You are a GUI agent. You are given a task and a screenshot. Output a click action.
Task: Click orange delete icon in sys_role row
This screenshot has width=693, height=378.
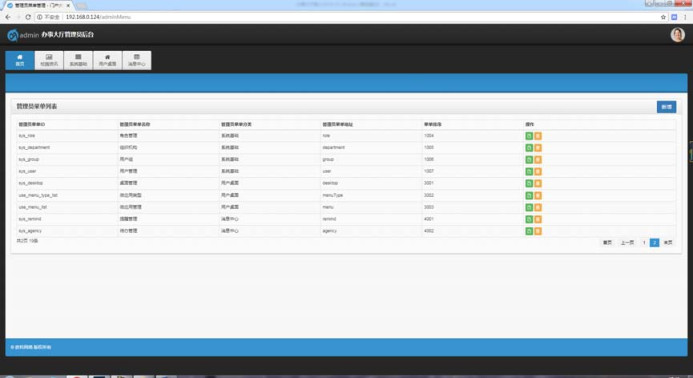pyautogui.click(x=538, y=136)
